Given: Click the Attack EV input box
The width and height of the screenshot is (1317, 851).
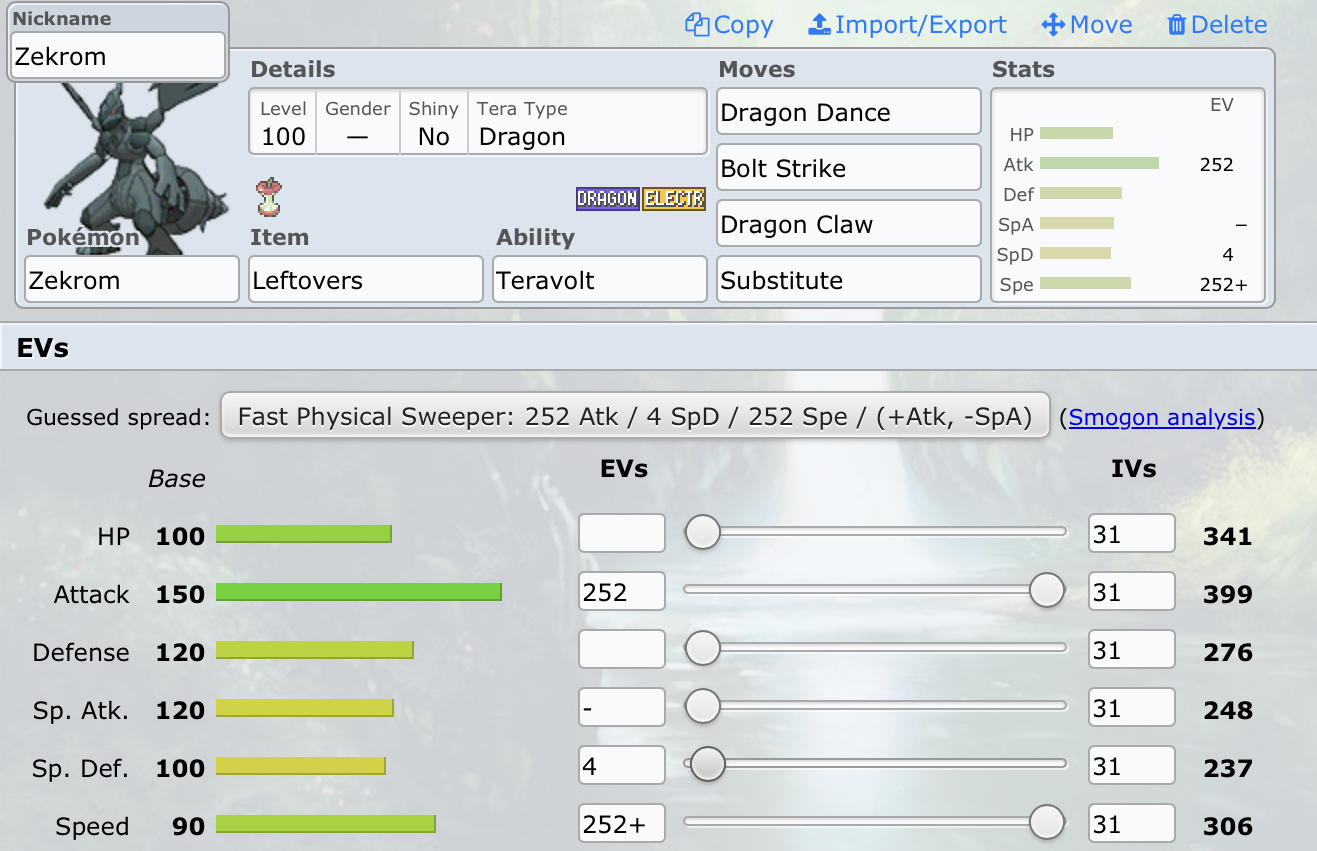Looking at the screenshot, I should click(622, 592).
